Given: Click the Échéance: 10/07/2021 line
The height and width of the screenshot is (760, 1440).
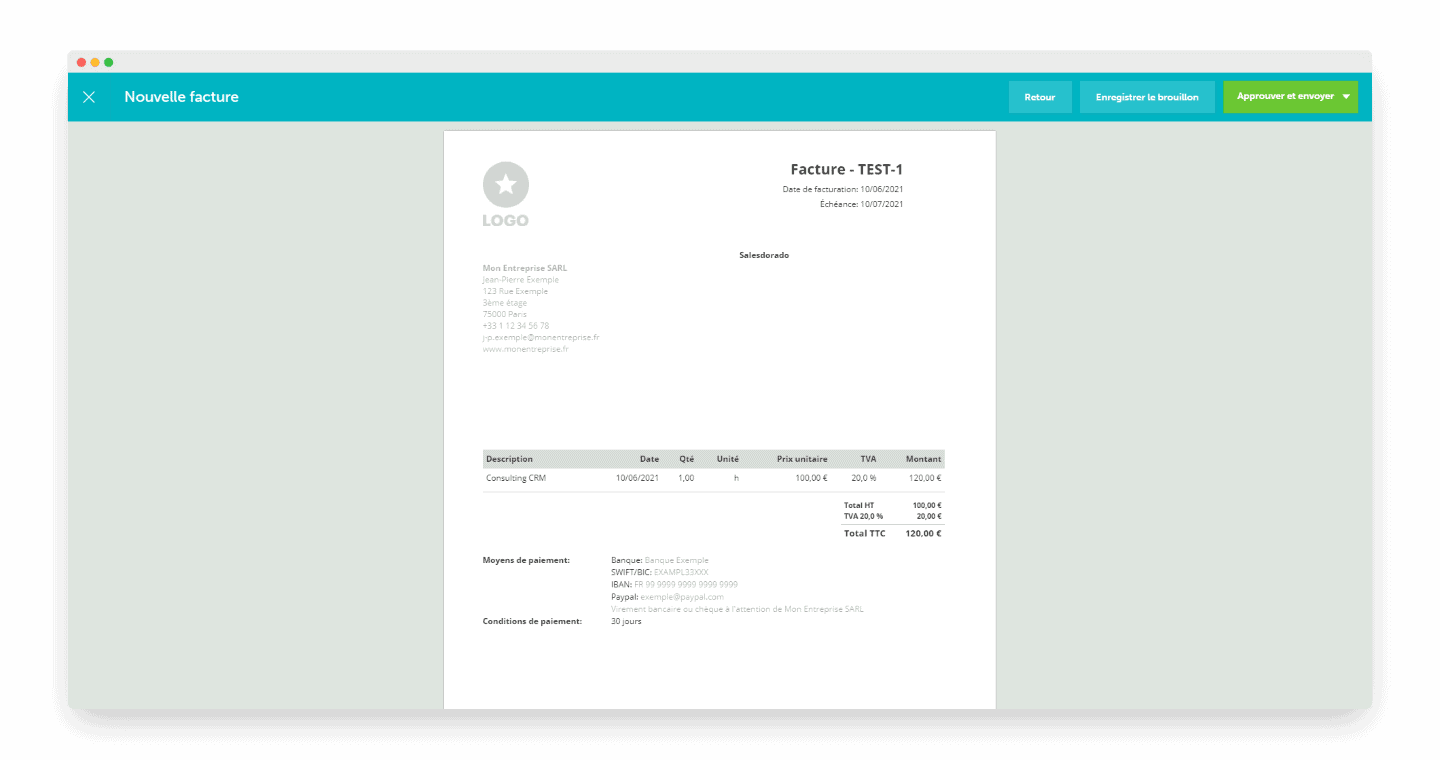Looking at the screenshot, I should click(x=861, y=204).
